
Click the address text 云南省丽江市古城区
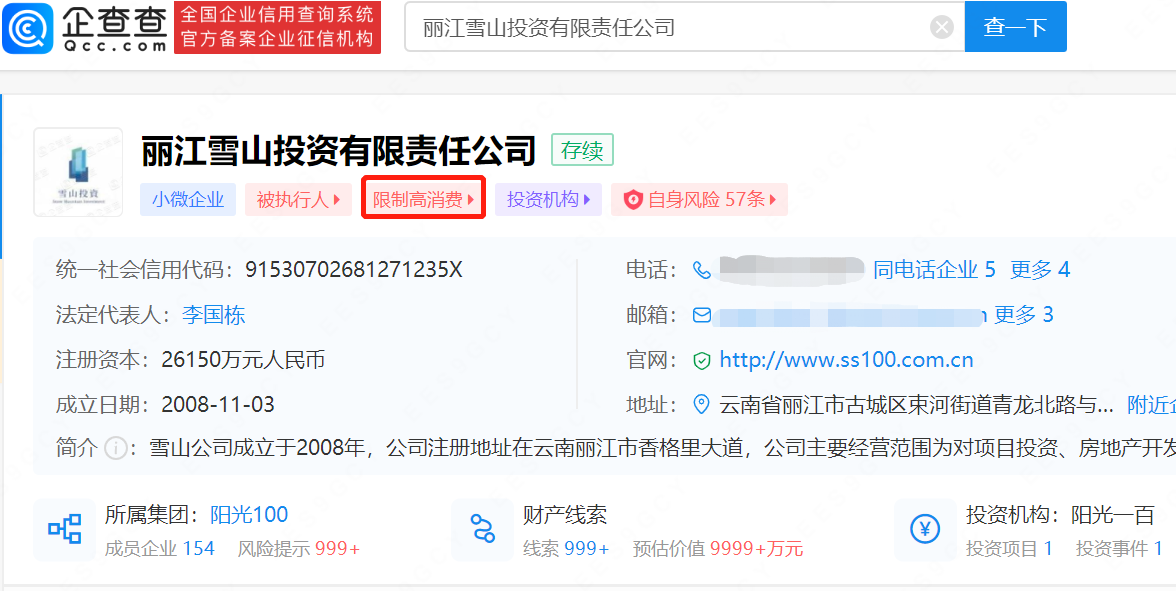click(916, 406)
